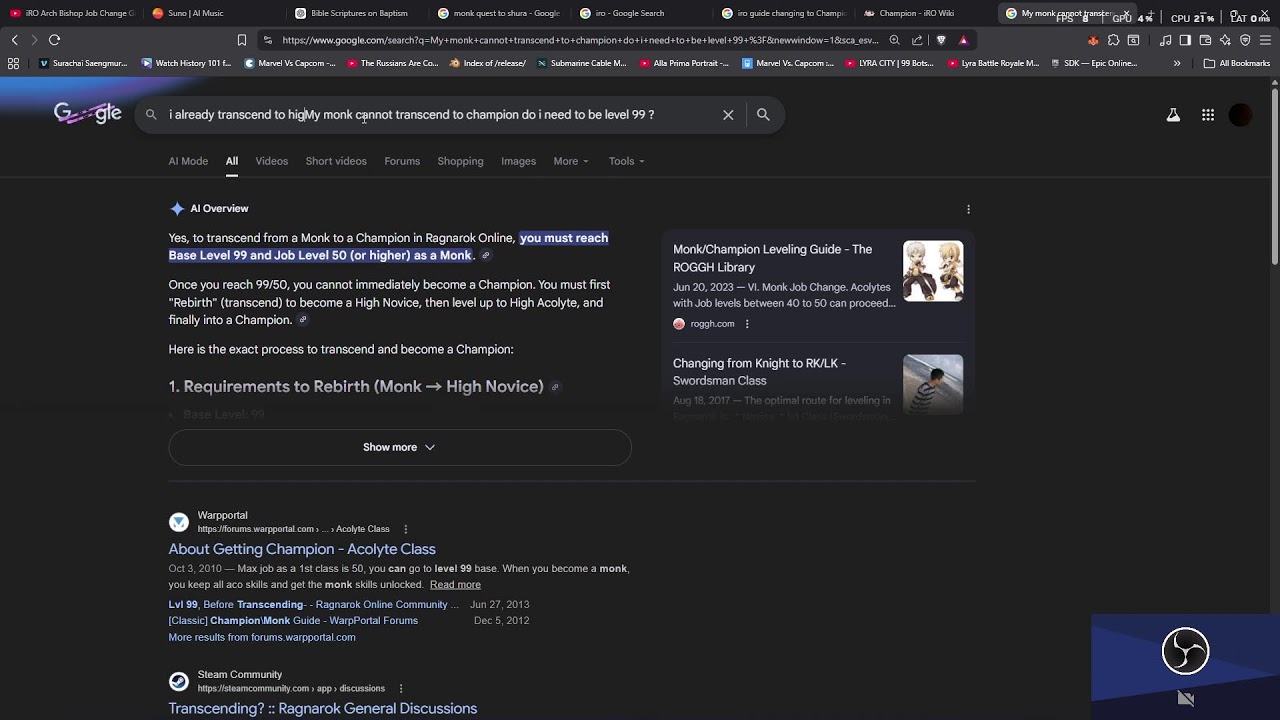
Task: Open Transcending? Ragnarok General Discussions result
Action: click(323, 708)
